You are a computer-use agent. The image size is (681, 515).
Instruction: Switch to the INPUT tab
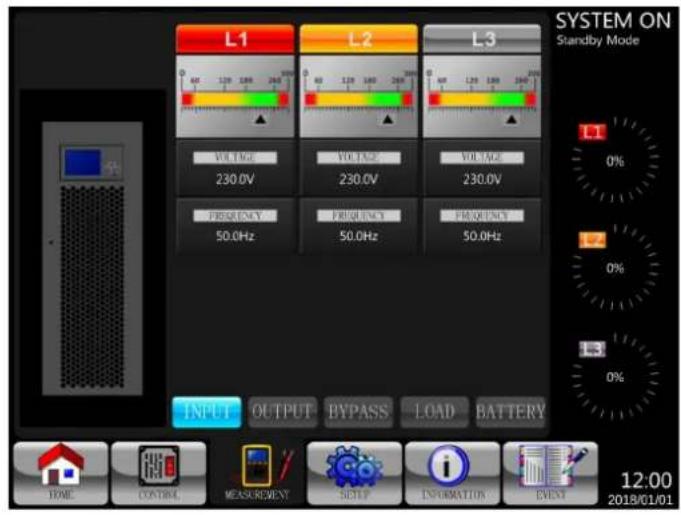pos(207,412)
